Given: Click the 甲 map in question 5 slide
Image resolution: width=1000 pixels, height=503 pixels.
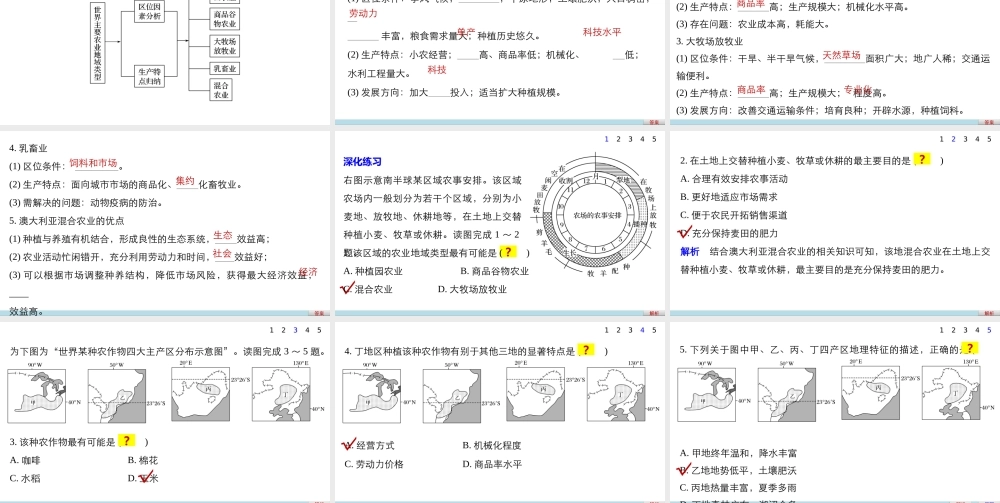Looking at the screenshot, I should [706, 395].
